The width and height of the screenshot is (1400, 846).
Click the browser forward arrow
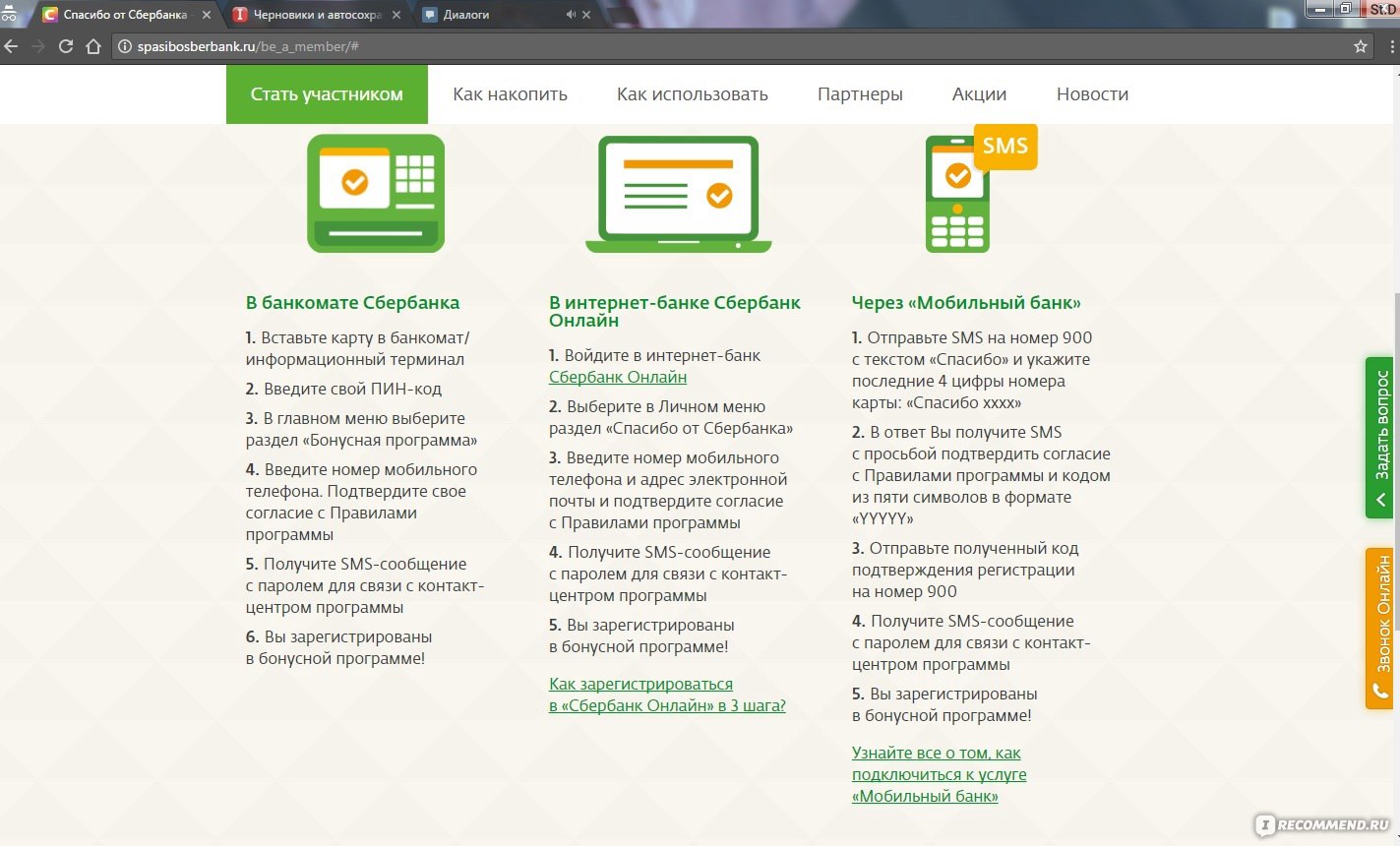(38, 46)
